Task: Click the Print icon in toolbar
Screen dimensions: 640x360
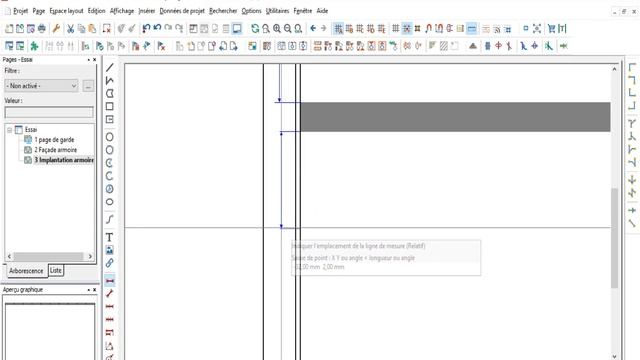Action: click(42, 29)
